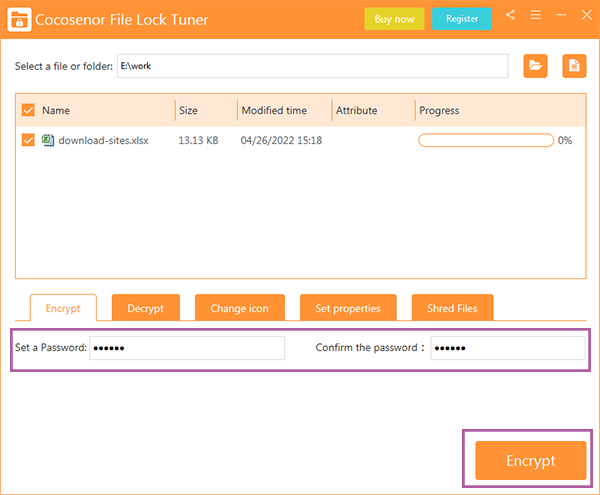600x495 pixels.
Task: Sort by the Size column header
Action: pyautogui.click(x=188, y=111)
